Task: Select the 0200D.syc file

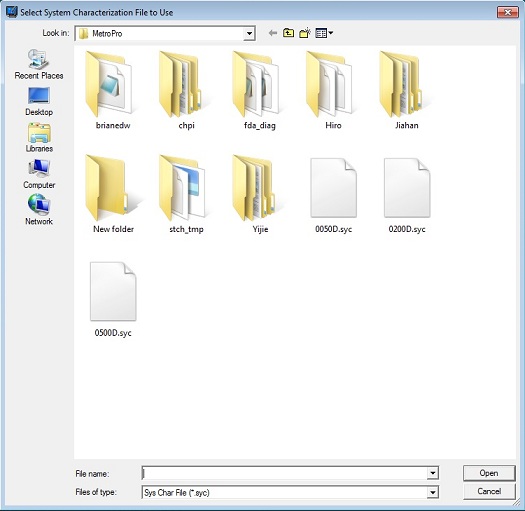Action: [407, 196]
